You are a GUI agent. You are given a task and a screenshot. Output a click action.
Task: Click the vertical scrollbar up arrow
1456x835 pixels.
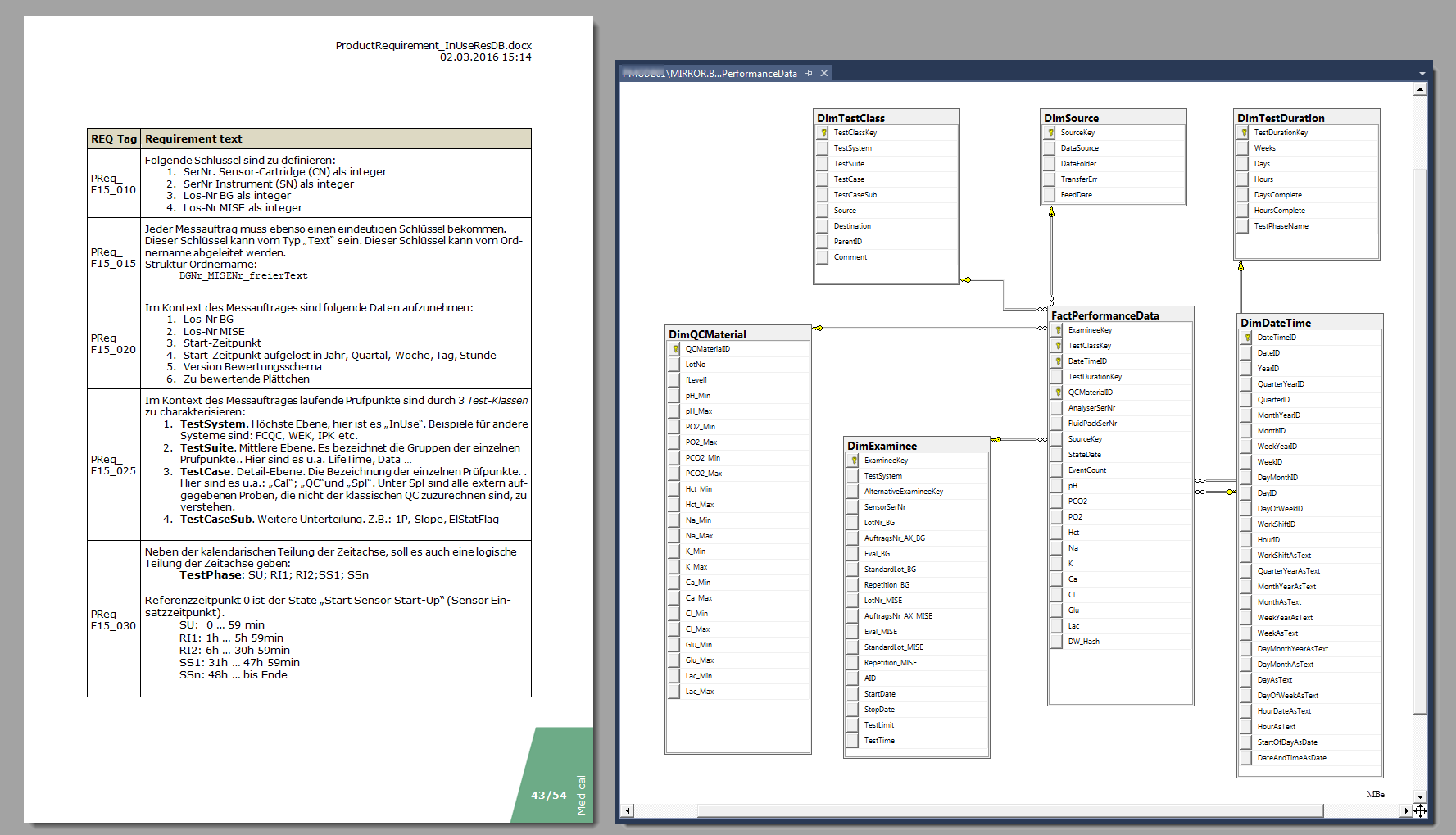(x=1420, y=89)
